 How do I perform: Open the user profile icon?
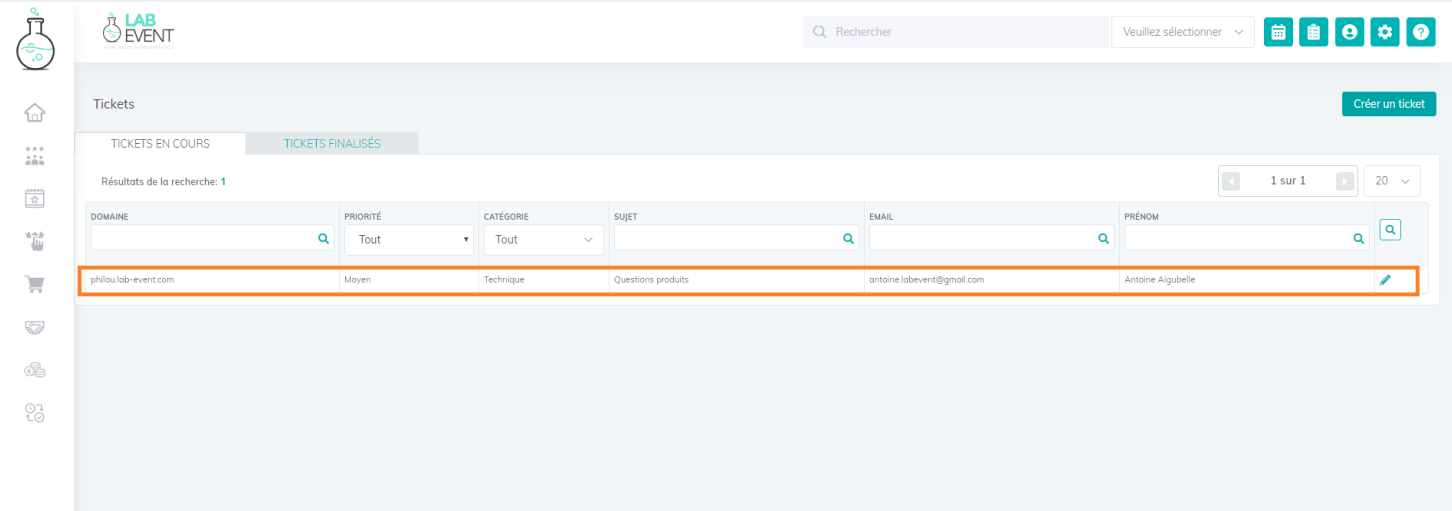(1349, 32)
